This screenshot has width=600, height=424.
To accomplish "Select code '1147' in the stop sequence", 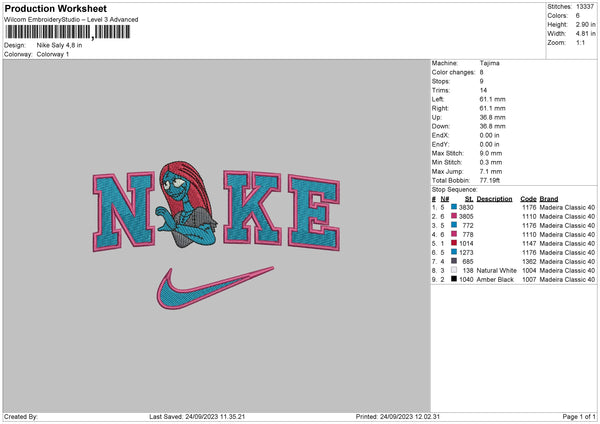I will tap(529, 243).
